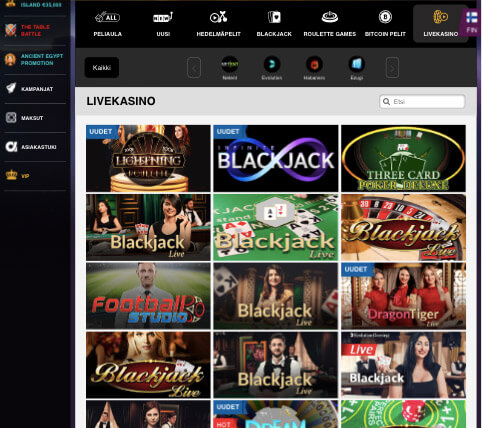Filter games by Habanero provider
The height and width of the screenshot is (428, 482).
pos(314,68)
